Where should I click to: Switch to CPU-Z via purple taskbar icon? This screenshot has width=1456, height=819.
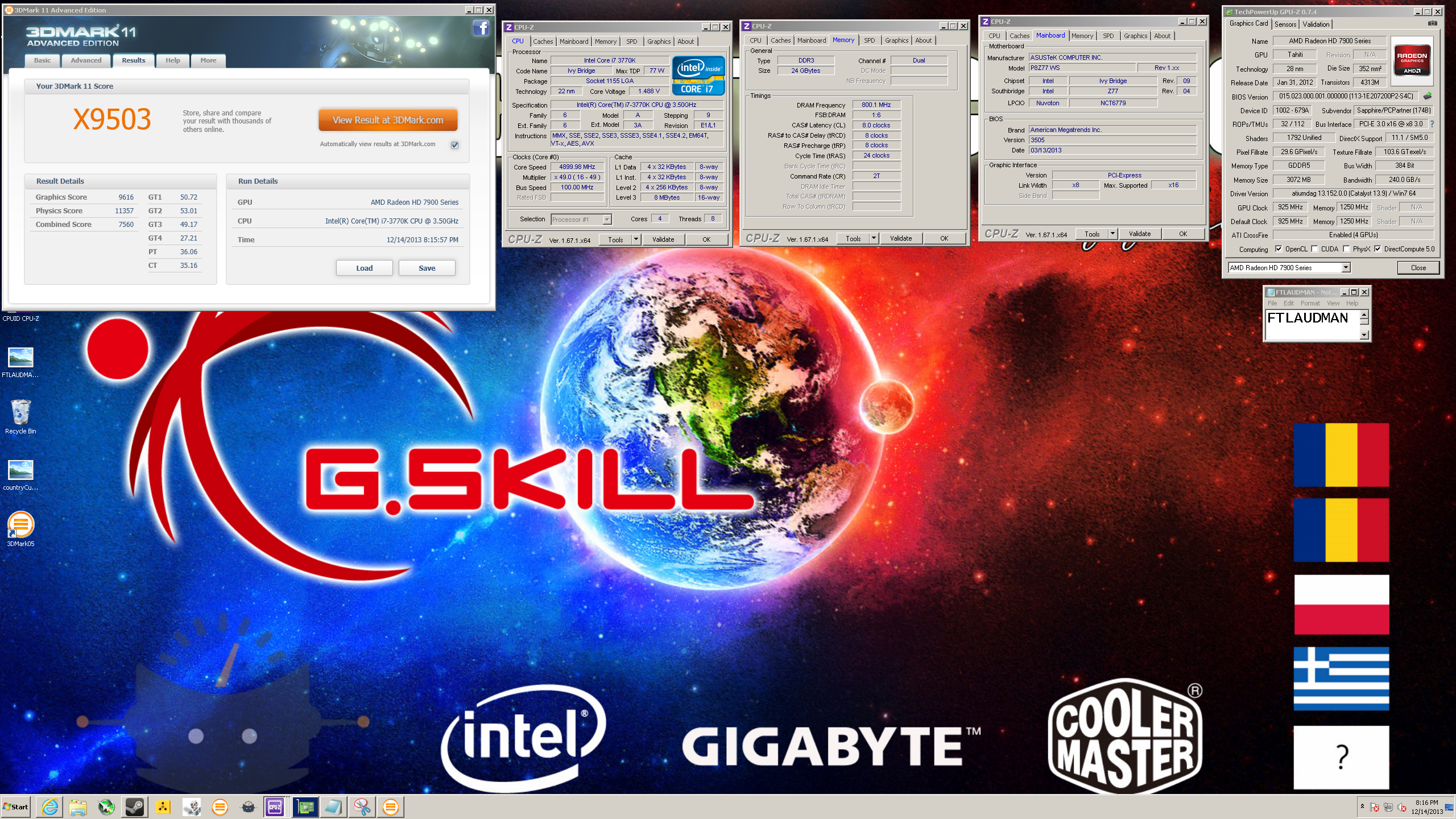(275, 806)
